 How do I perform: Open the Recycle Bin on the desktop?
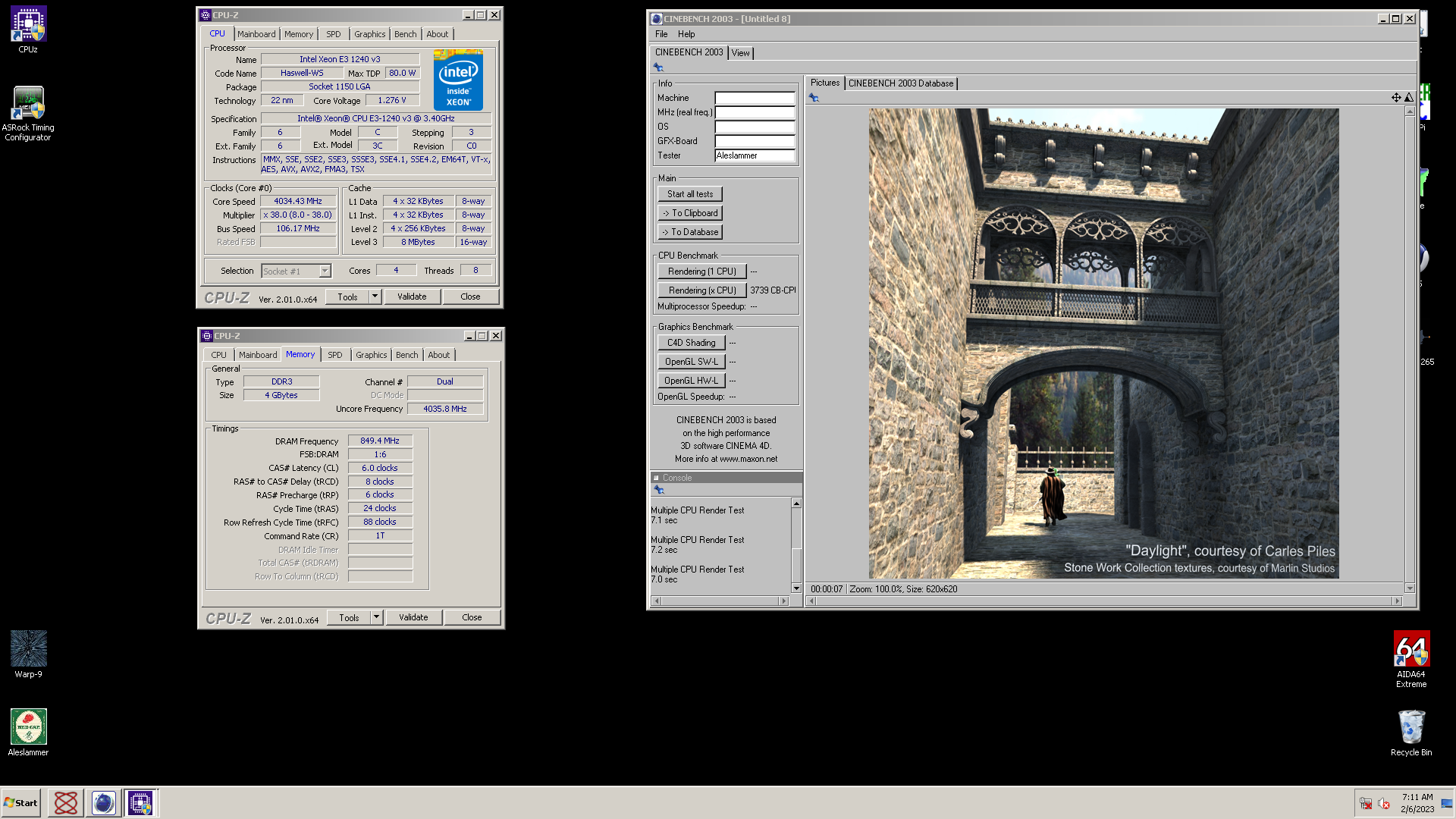(1411, 733)
